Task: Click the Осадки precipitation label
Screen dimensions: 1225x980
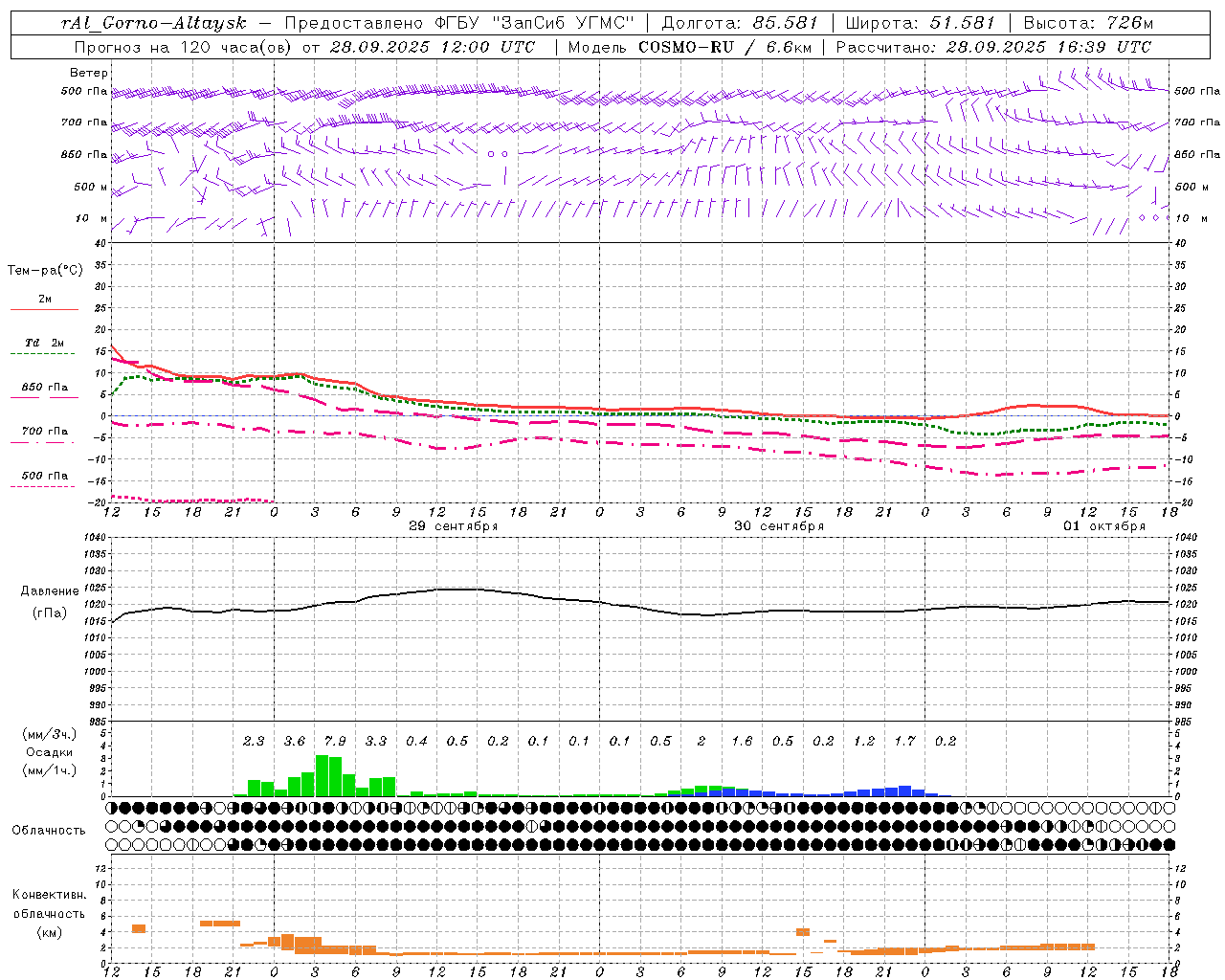Action: (x=49, y=752)
